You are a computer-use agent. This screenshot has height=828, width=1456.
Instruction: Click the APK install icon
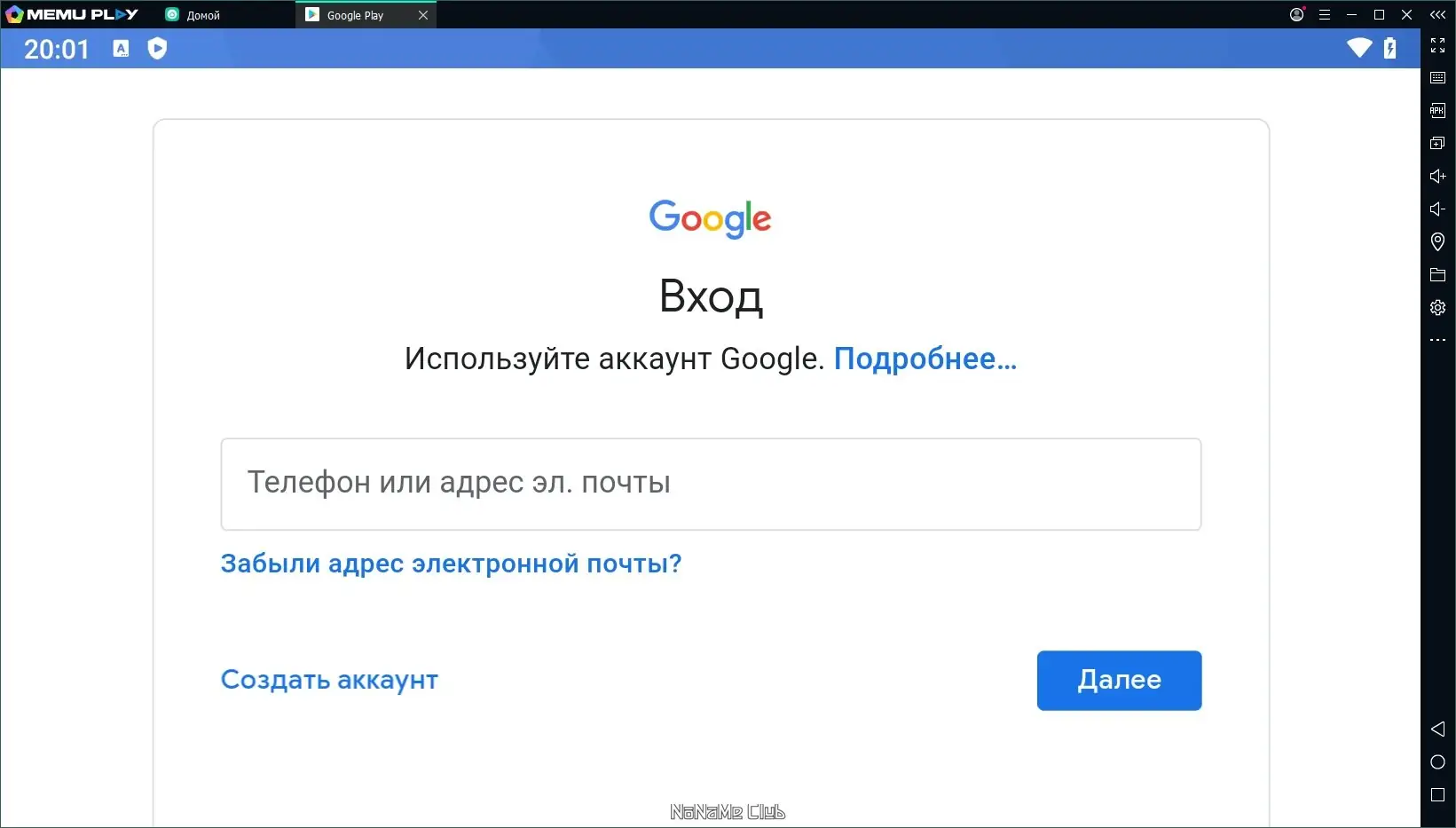coord(1437,111)
